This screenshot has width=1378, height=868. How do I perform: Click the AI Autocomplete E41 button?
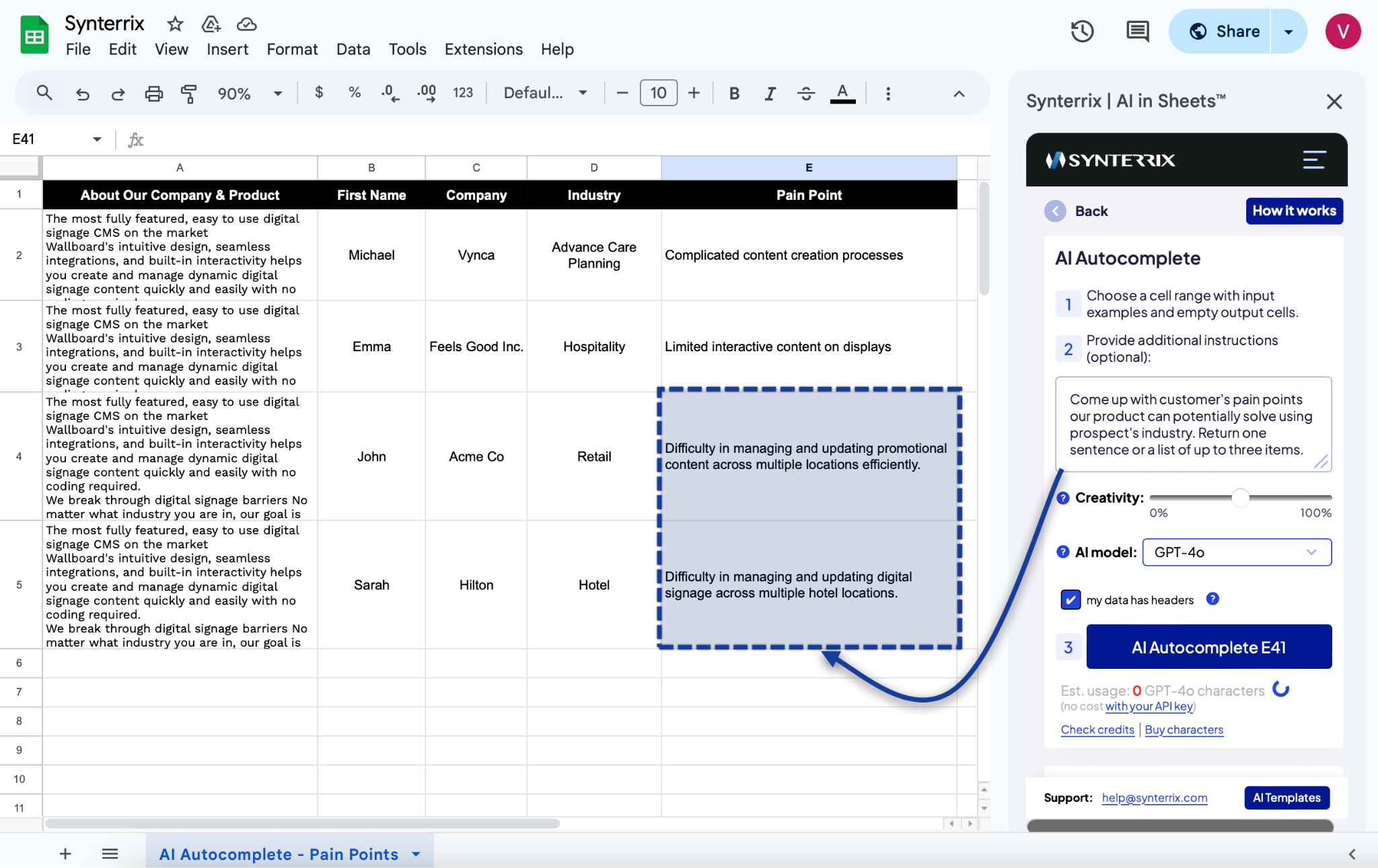1209,647
